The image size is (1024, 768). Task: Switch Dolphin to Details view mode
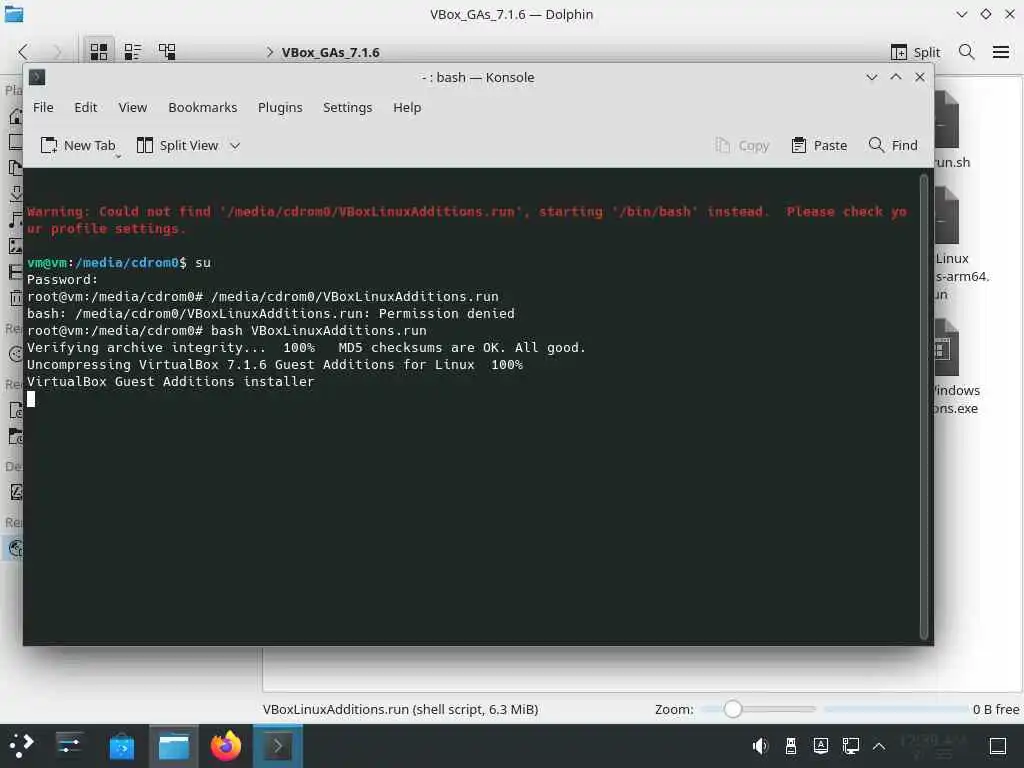pos(167,52)
